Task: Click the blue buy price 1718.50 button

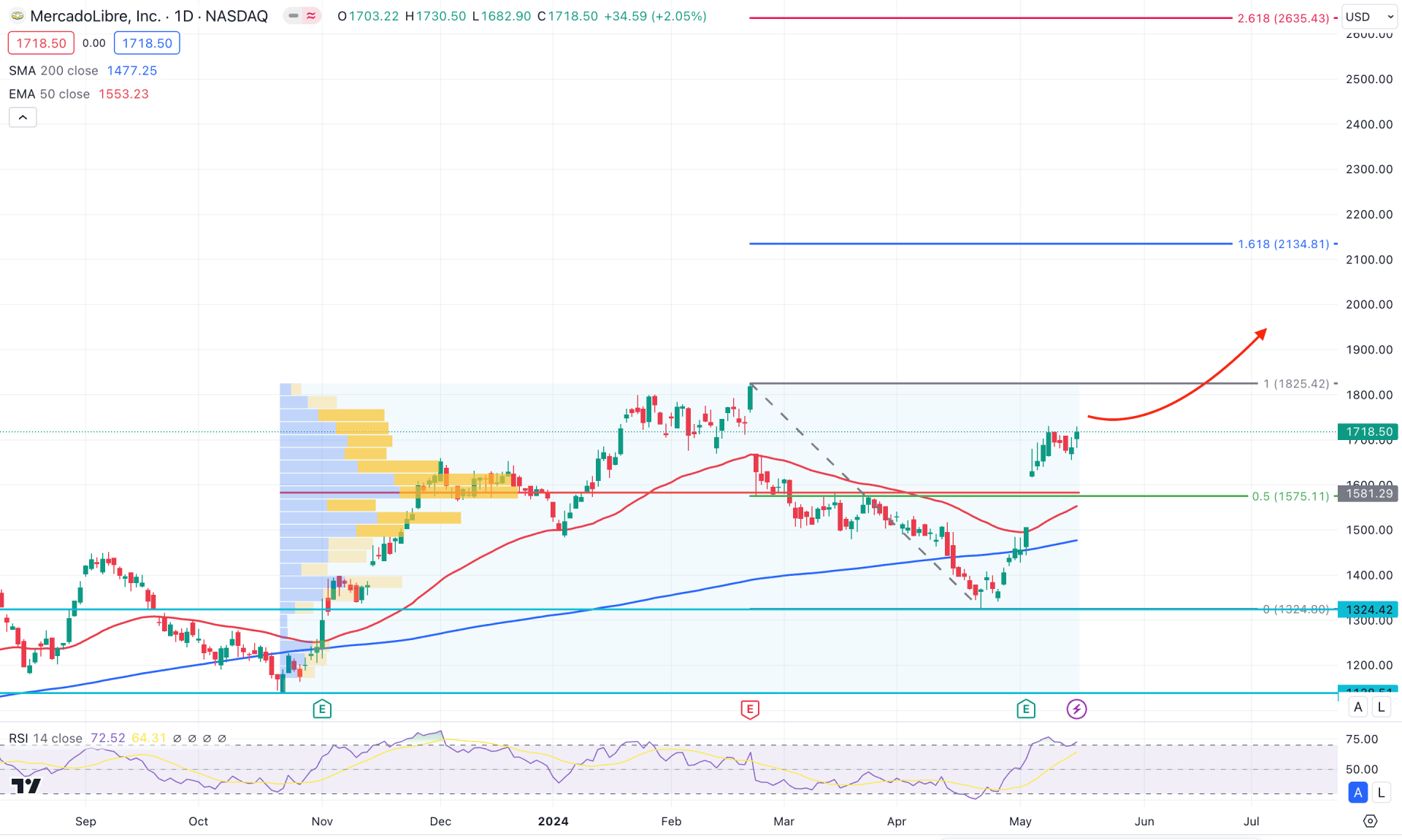Action: (x=147, y=43)
